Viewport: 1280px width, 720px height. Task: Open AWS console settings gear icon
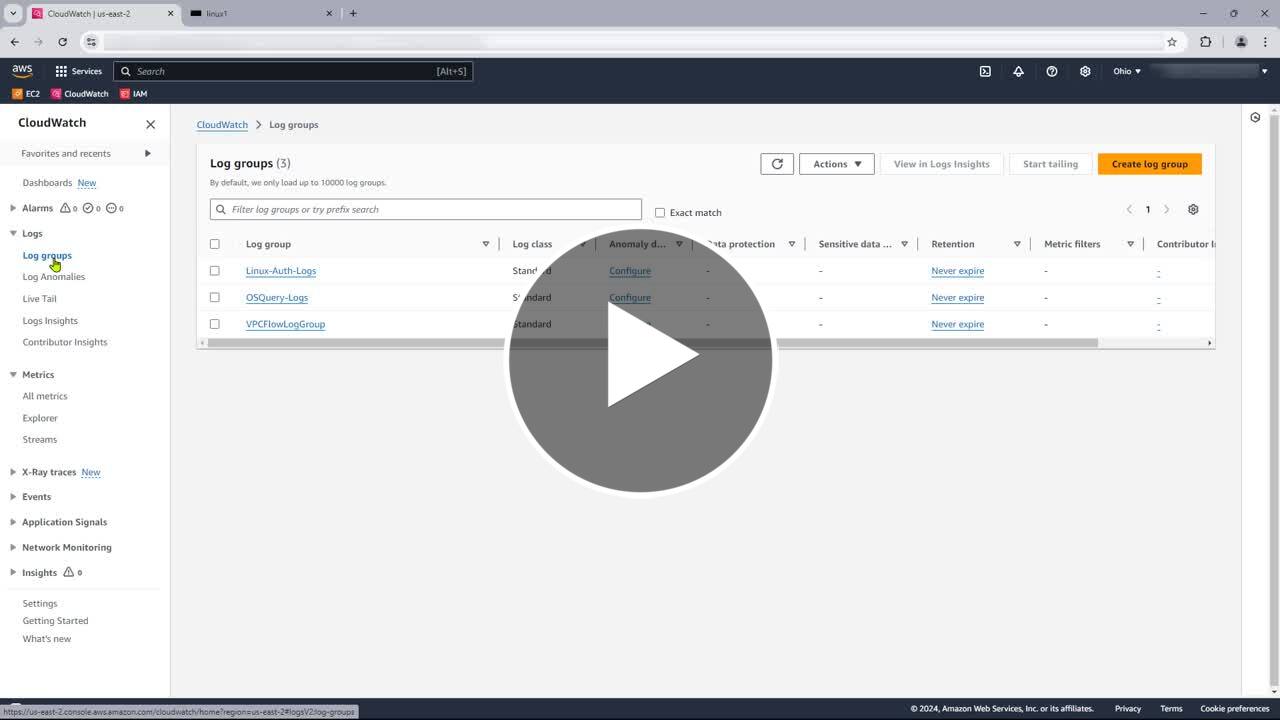click(x=1085, y=71)
